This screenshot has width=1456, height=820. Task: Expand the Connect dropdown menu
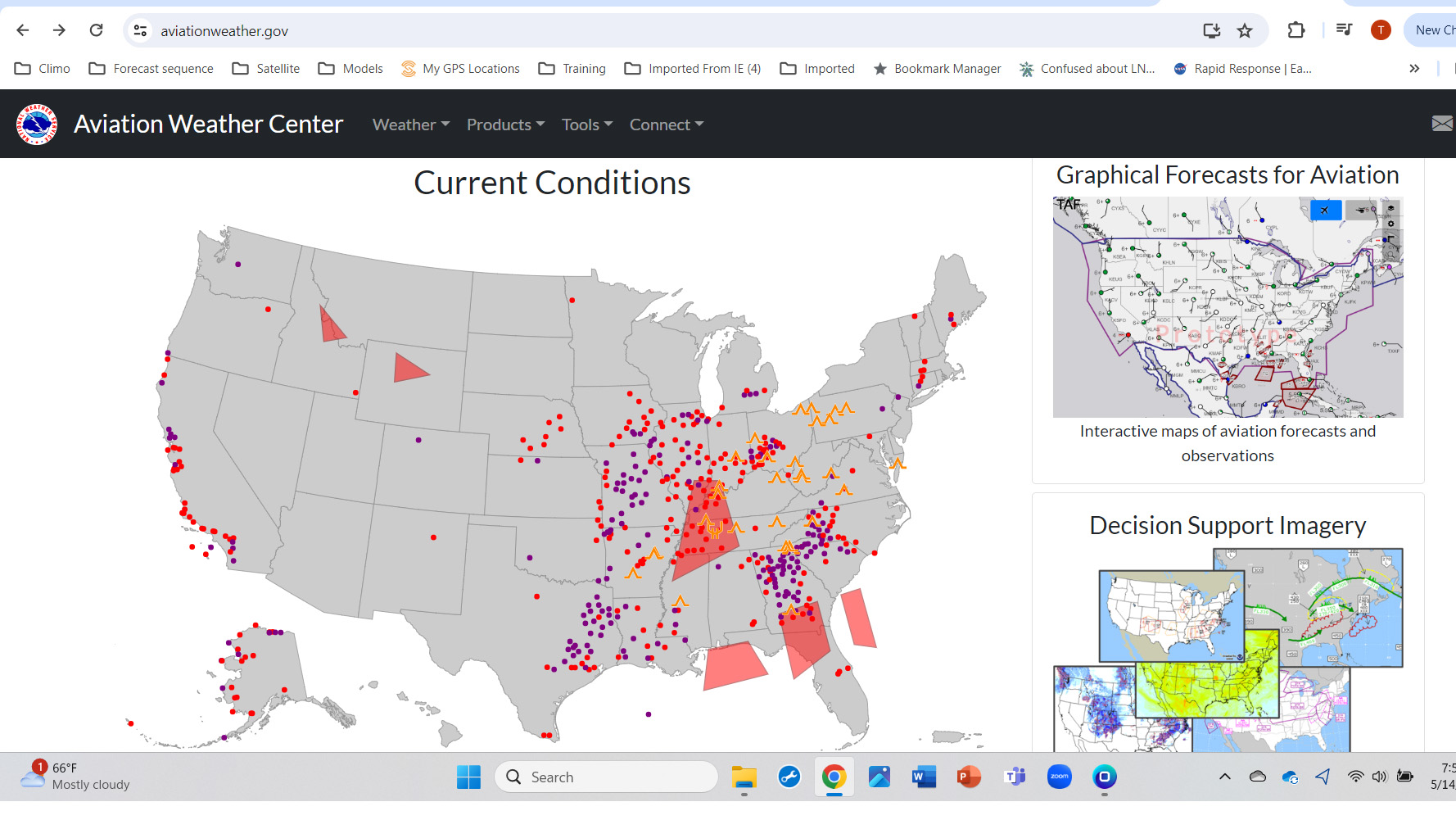(x=666, y=125)
